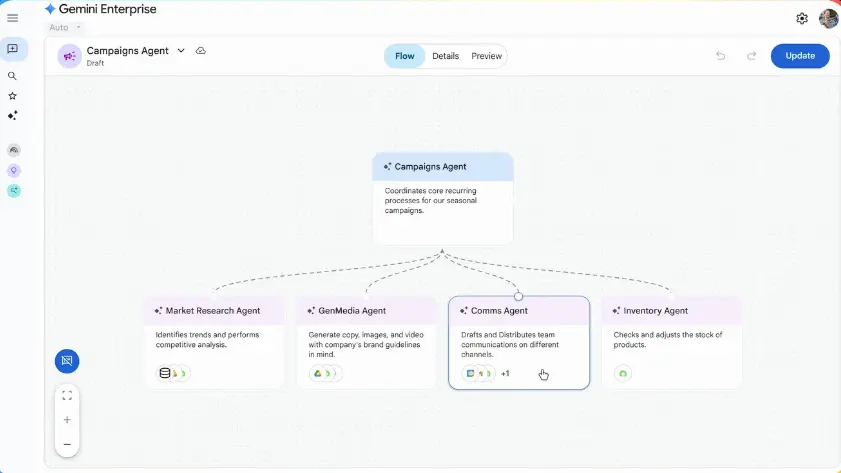Image resolution: width=841 pixels, height=473 pixels.
Task: Fit the flow to screen
Action: click(67, 396)
